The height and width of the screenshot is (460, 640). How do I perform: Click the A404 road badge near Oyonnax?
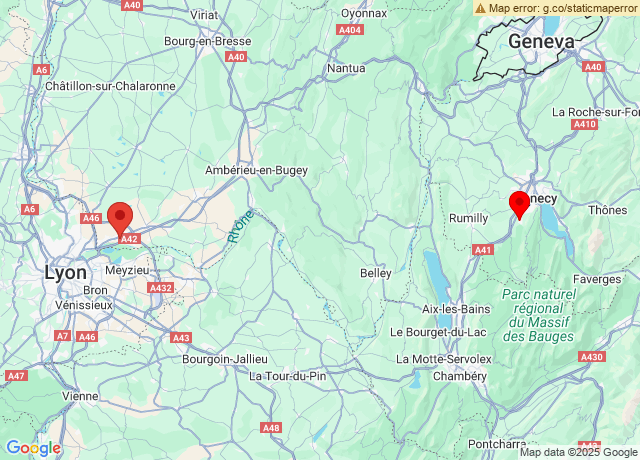pos(350,30)
